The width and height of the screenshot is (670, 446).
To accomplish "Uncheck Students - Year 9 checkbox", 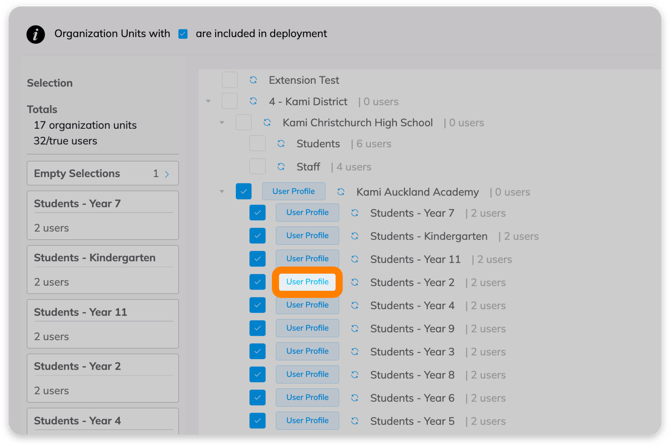I will [257, 328].
